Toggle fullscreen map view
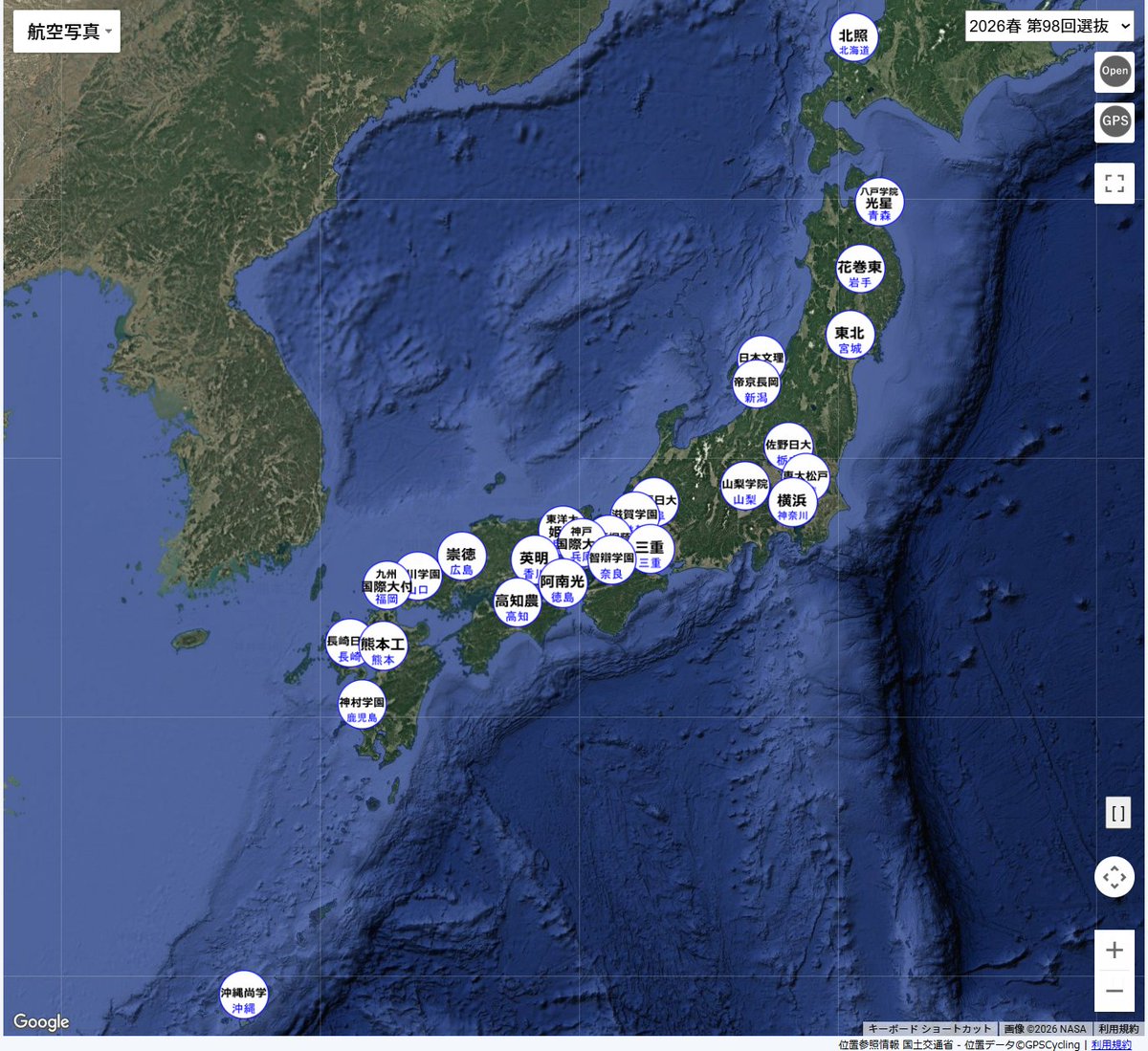The image size is (1148, 1051). 1115,184
